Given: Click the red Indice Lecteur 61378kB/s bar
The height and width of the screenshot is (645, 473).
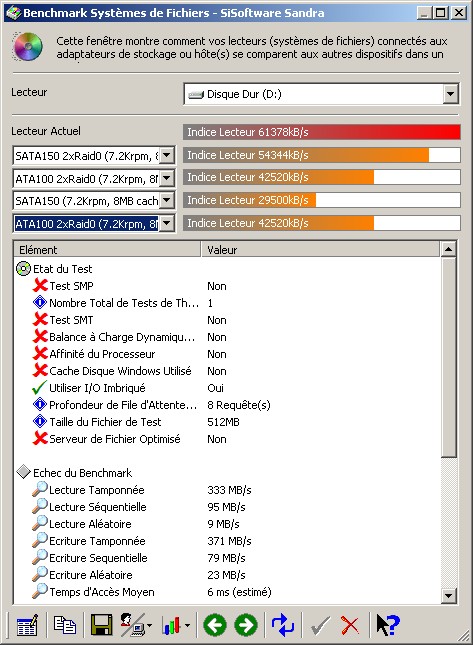Looking at the screenshot, I should pyautogui.click(x=322, y=132).
